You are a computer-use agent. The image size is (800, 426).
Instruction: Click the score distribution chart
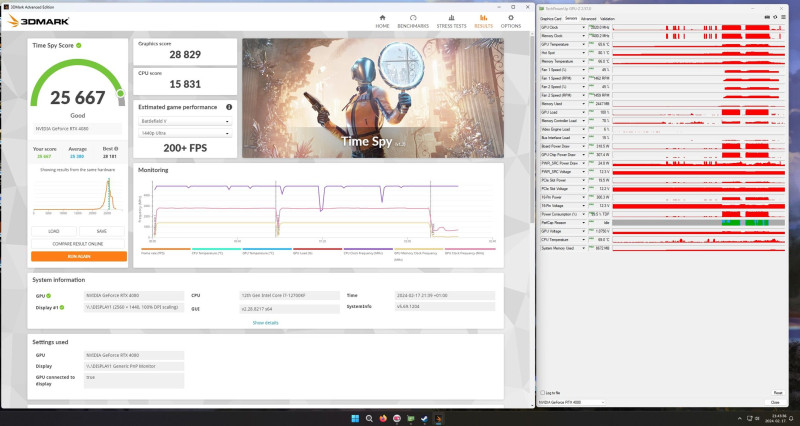click(78, 195)
